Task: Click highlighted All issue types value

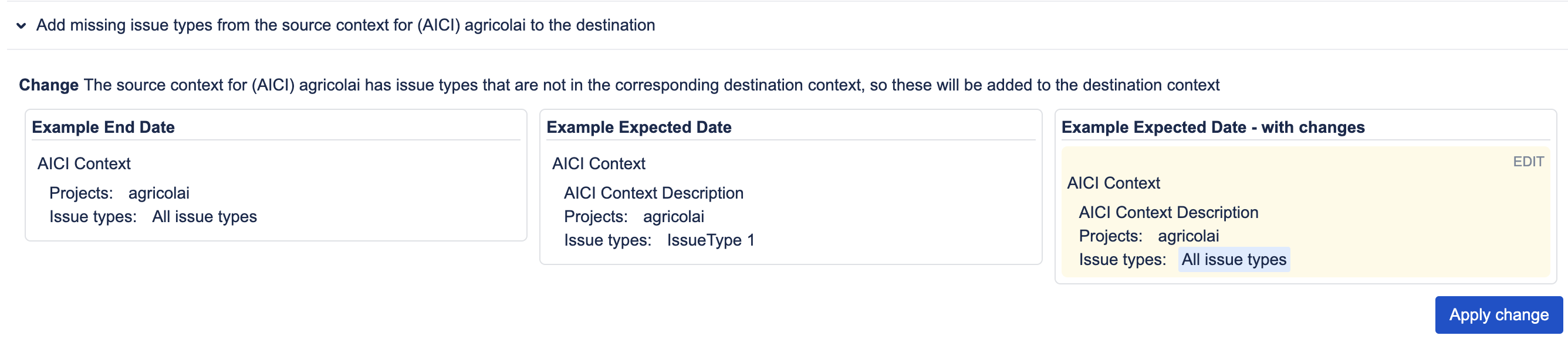Action: click(x=1234, y=260)
